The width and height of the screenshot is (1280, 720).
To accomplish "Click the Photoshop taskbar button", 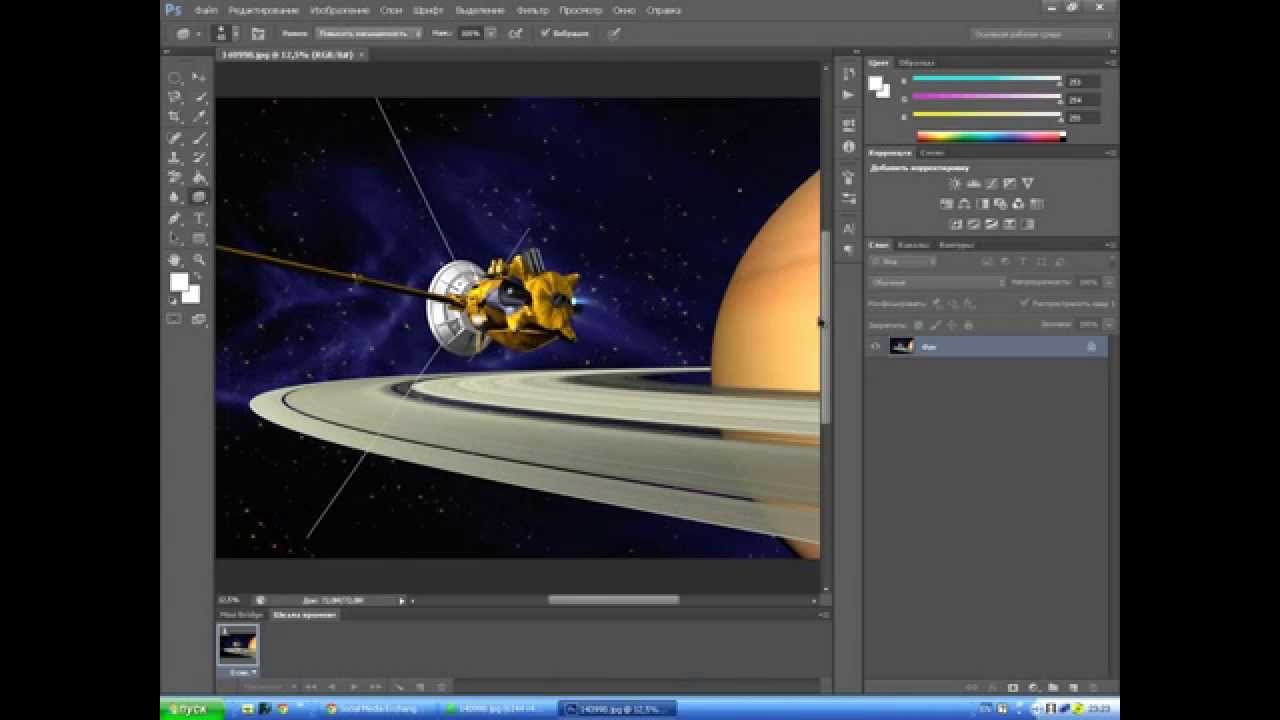I will (x=617, y=709).
